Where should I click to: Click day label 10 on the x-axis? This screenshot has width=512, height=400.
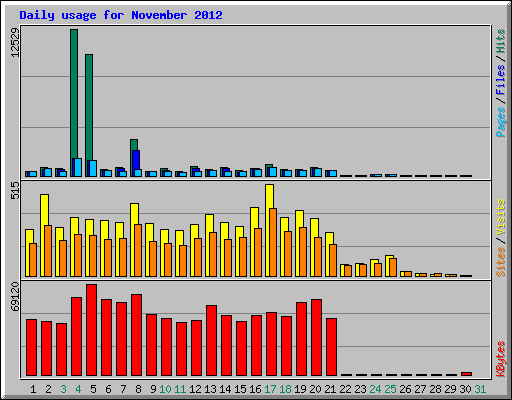pyautogui.click(x=165, y=389)
